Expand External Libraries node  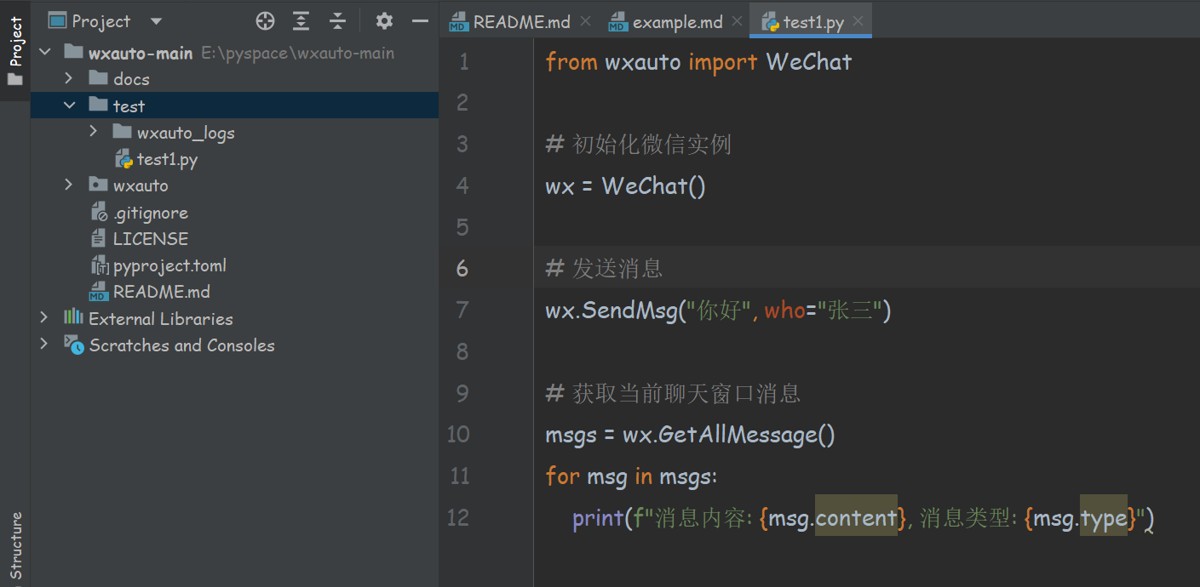[x=44, y=318]
